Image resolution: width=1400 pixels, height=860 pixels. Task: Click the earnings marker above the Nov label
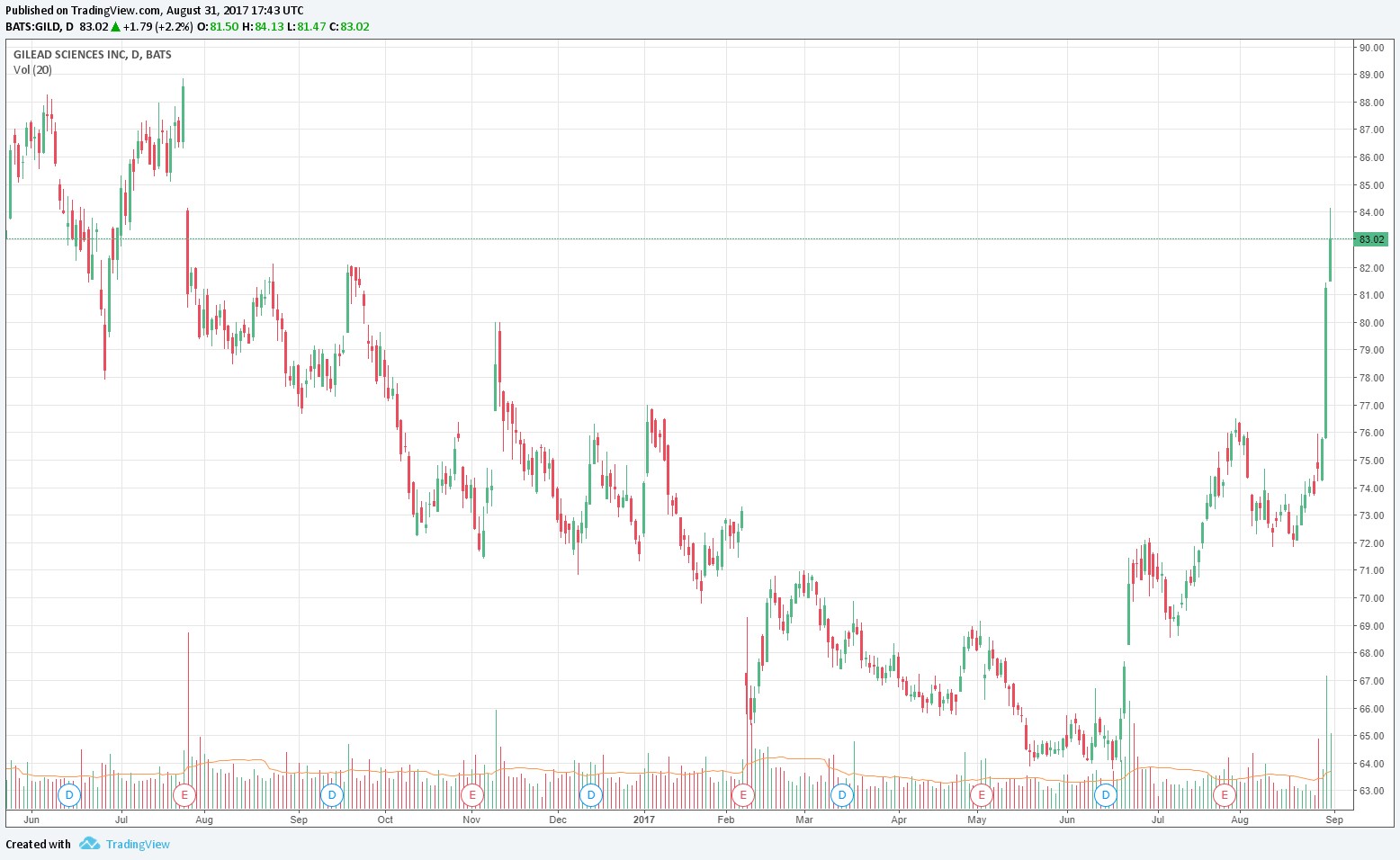tap(471, 795)
